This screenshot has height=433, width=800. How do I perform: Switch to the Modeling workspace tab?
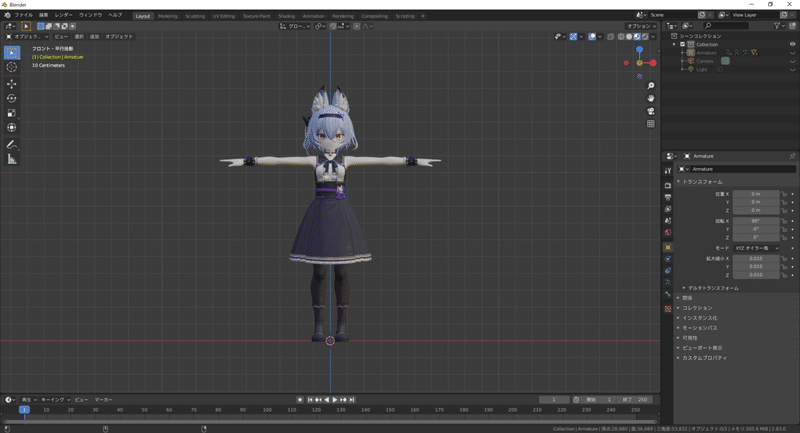(x=167, y=16)
